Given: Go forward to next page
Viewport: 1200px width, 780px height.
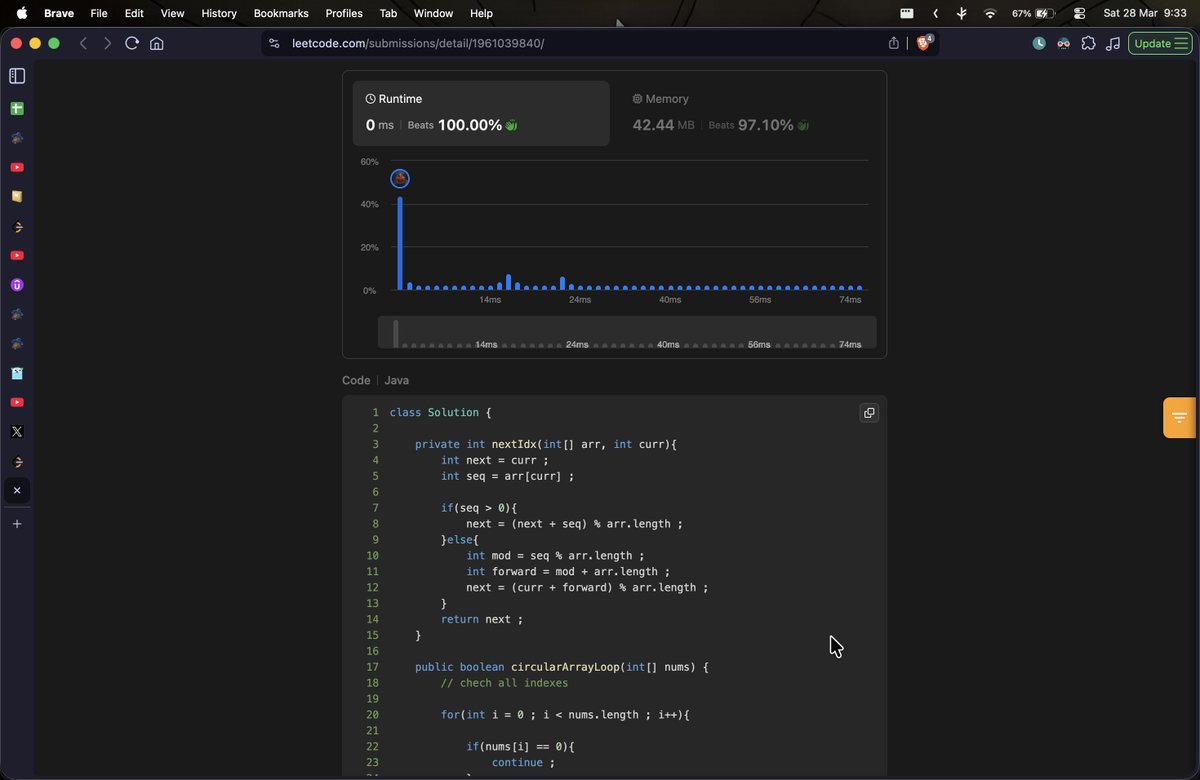Looking at the screenshot, I should 107,43.
